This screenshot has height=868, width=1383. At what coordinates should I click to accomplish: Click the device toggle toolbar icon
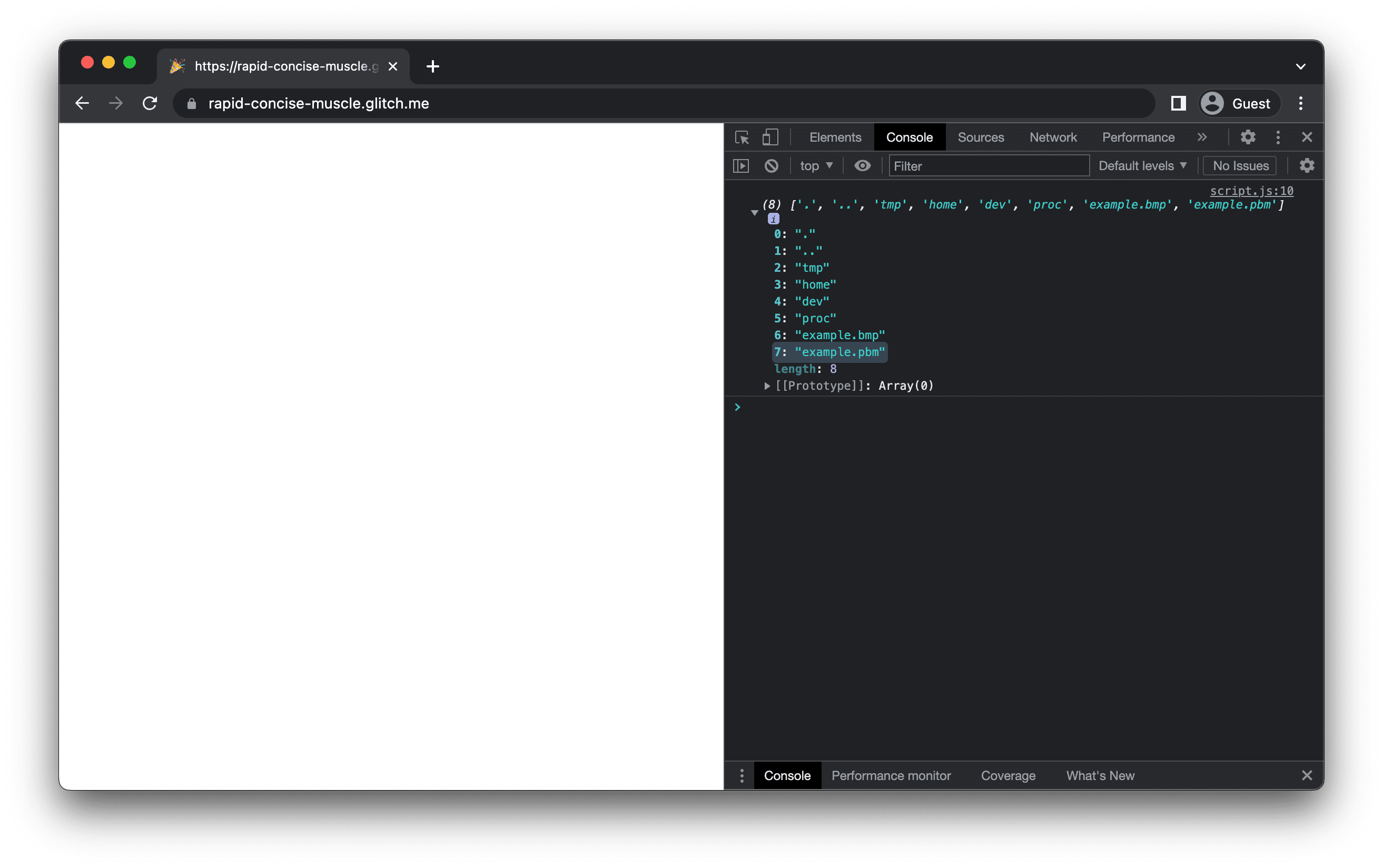point(770,137)
